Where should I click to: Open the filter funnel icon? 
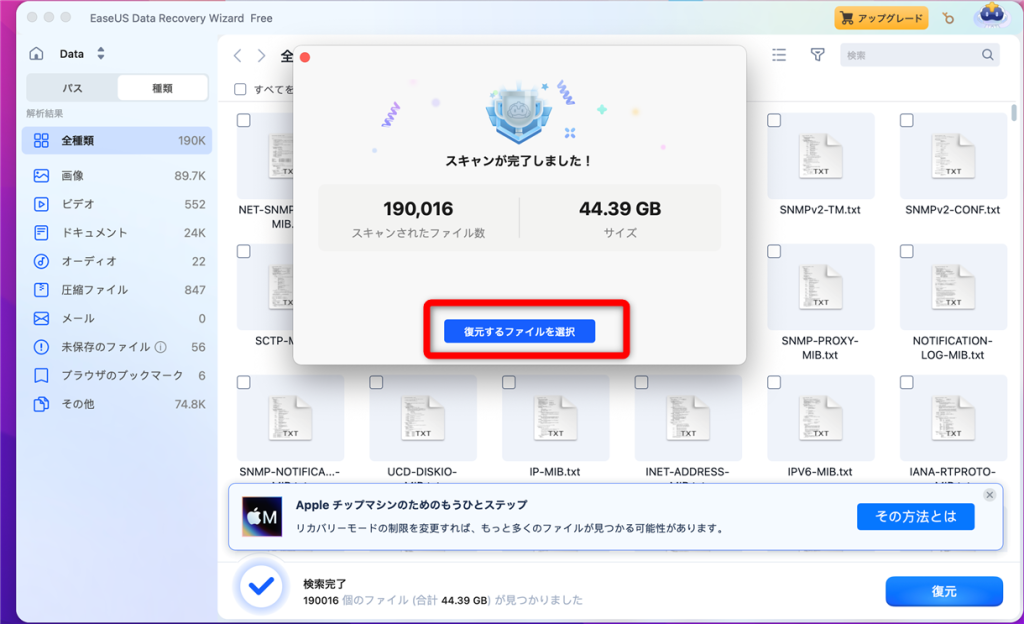pyautogui.click(x=817, y=55)
